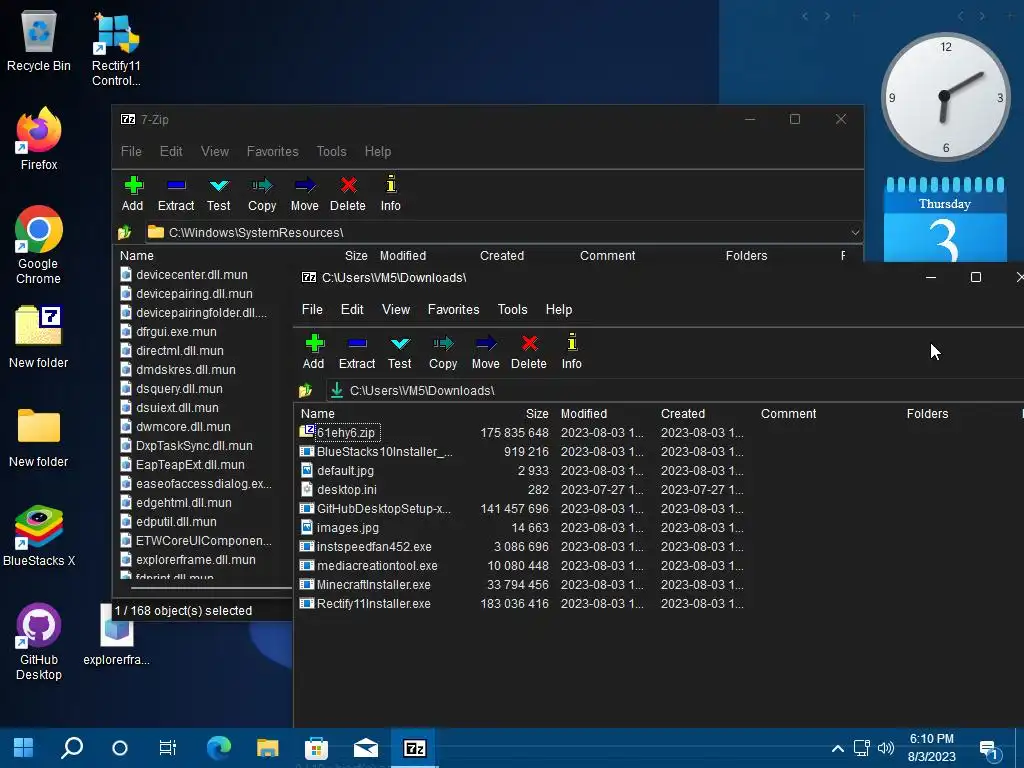
Task: Click the C:\Windows\SystemResources\ address field
Action: [x=502, y=232]
